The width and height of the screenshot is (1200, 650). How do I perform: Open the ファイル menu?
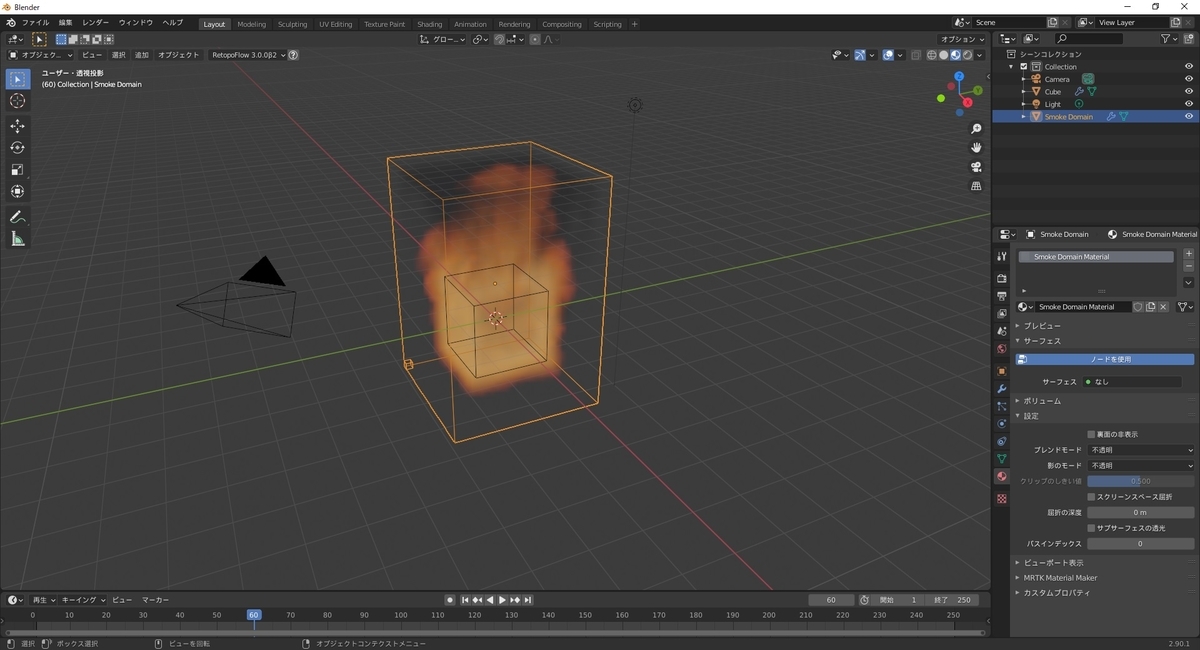[x=35, y=23]
